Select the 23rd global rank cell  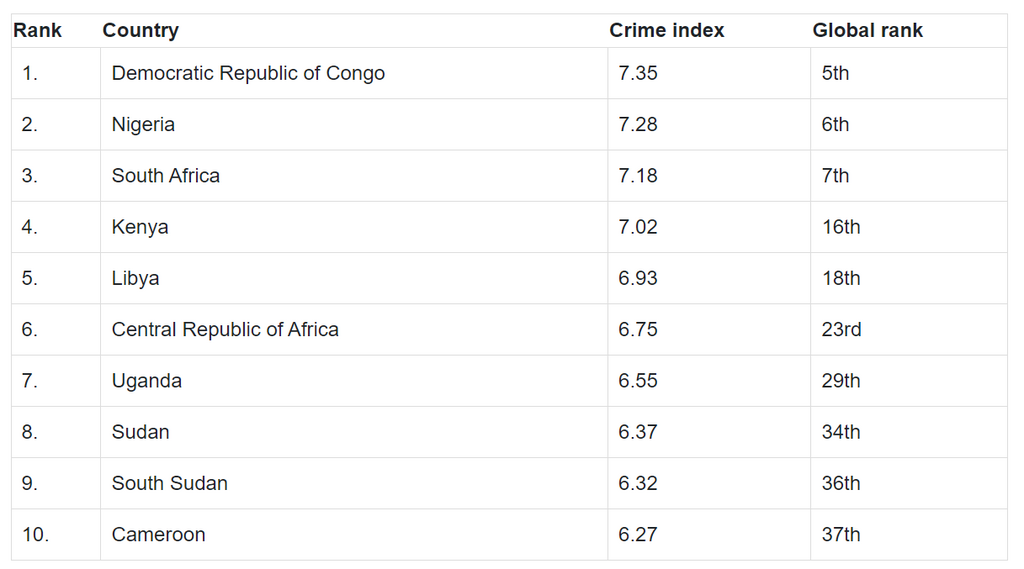coord(909,329)
